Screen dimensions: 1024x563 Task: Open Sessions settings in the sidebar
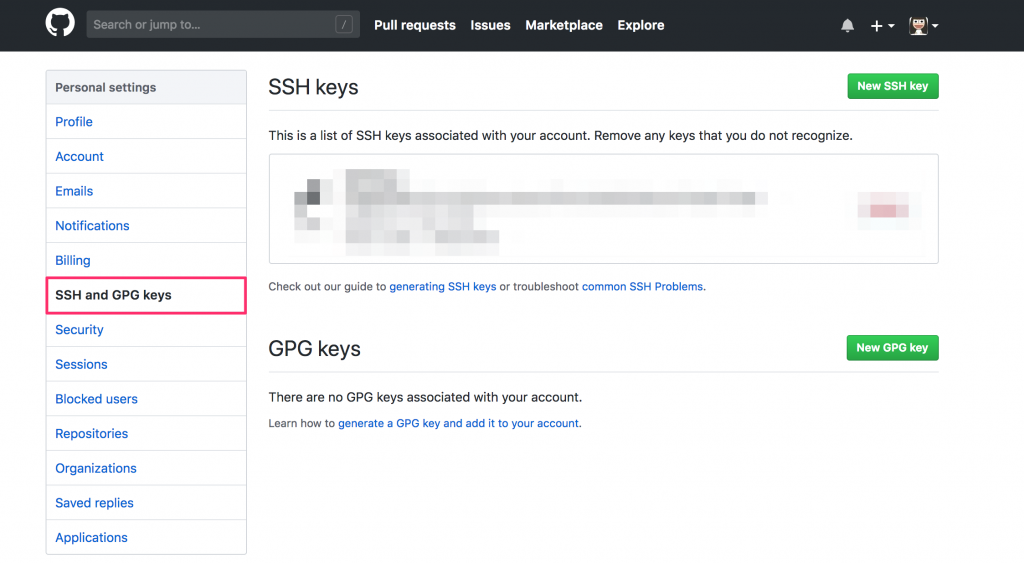coord(146,364)
